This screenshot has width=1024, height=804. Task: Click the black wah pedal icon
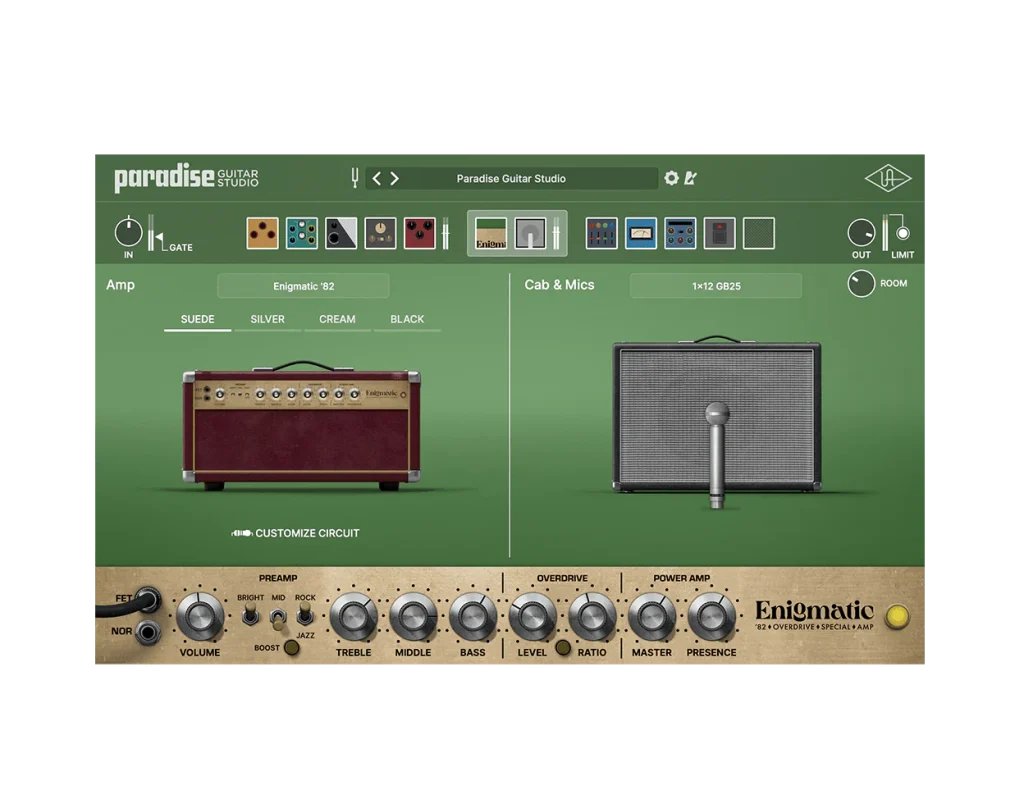click(x=339, y=232)
